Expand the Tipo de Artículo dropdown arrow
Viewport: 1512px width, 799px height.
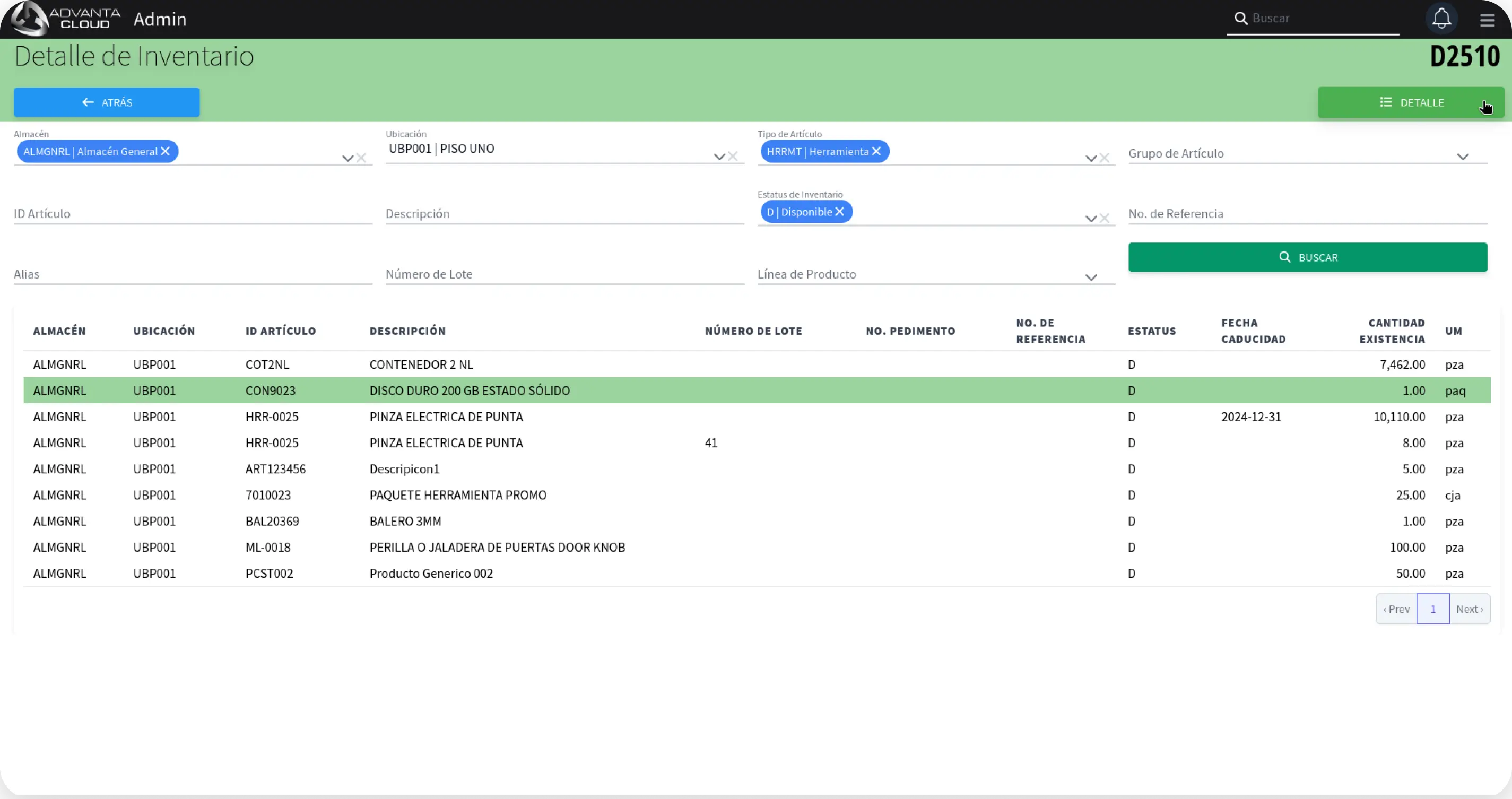tap(1091, 158)
